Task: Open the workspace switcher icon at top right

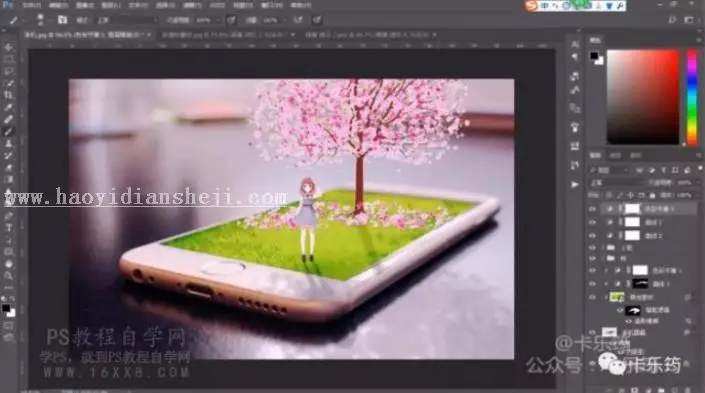Action: coord(688,20)
